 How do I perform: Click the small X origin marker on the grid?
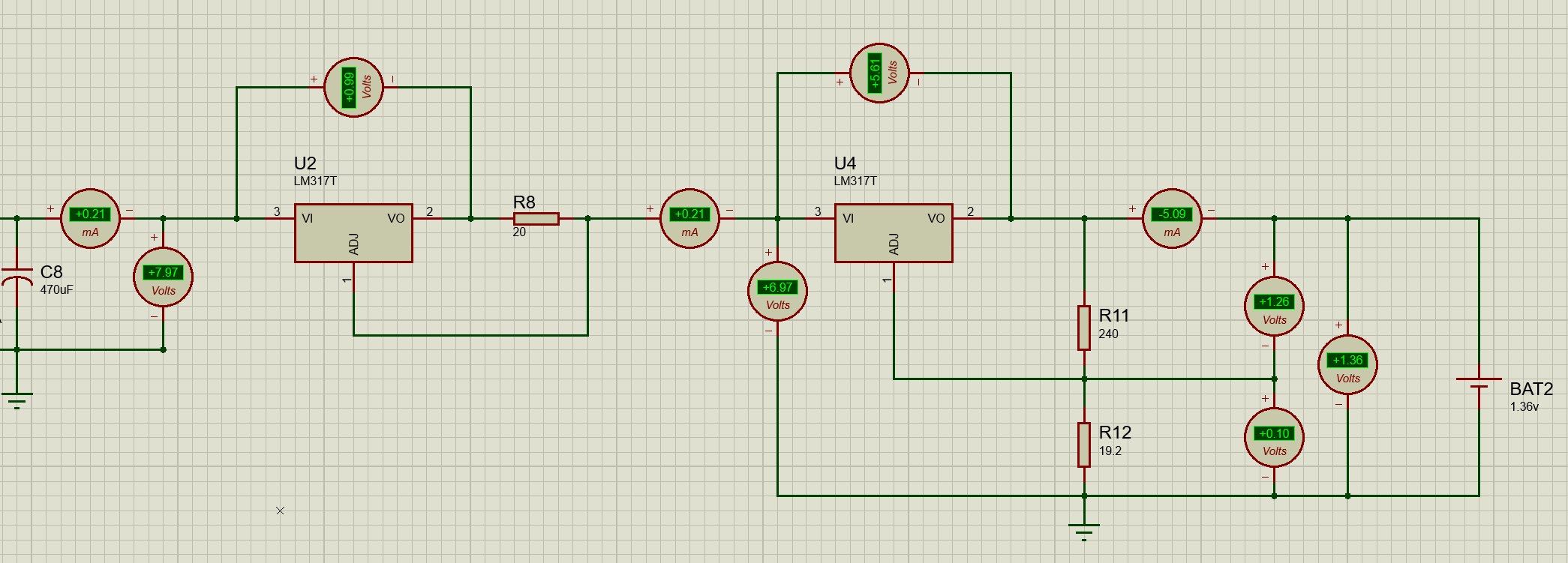280,511
